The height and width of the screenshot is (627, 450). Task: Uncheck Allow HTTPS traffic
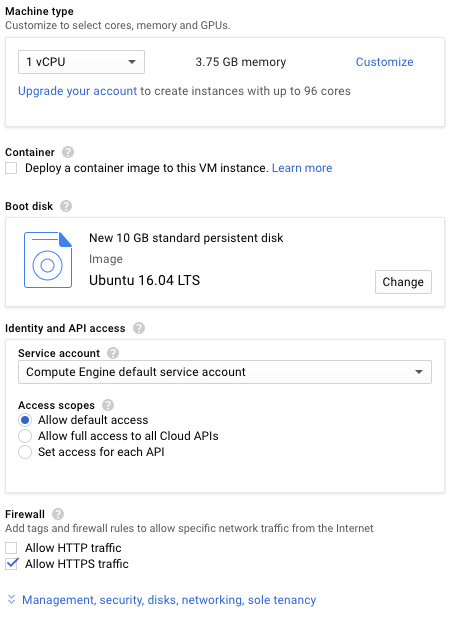(x=12, y=564)
